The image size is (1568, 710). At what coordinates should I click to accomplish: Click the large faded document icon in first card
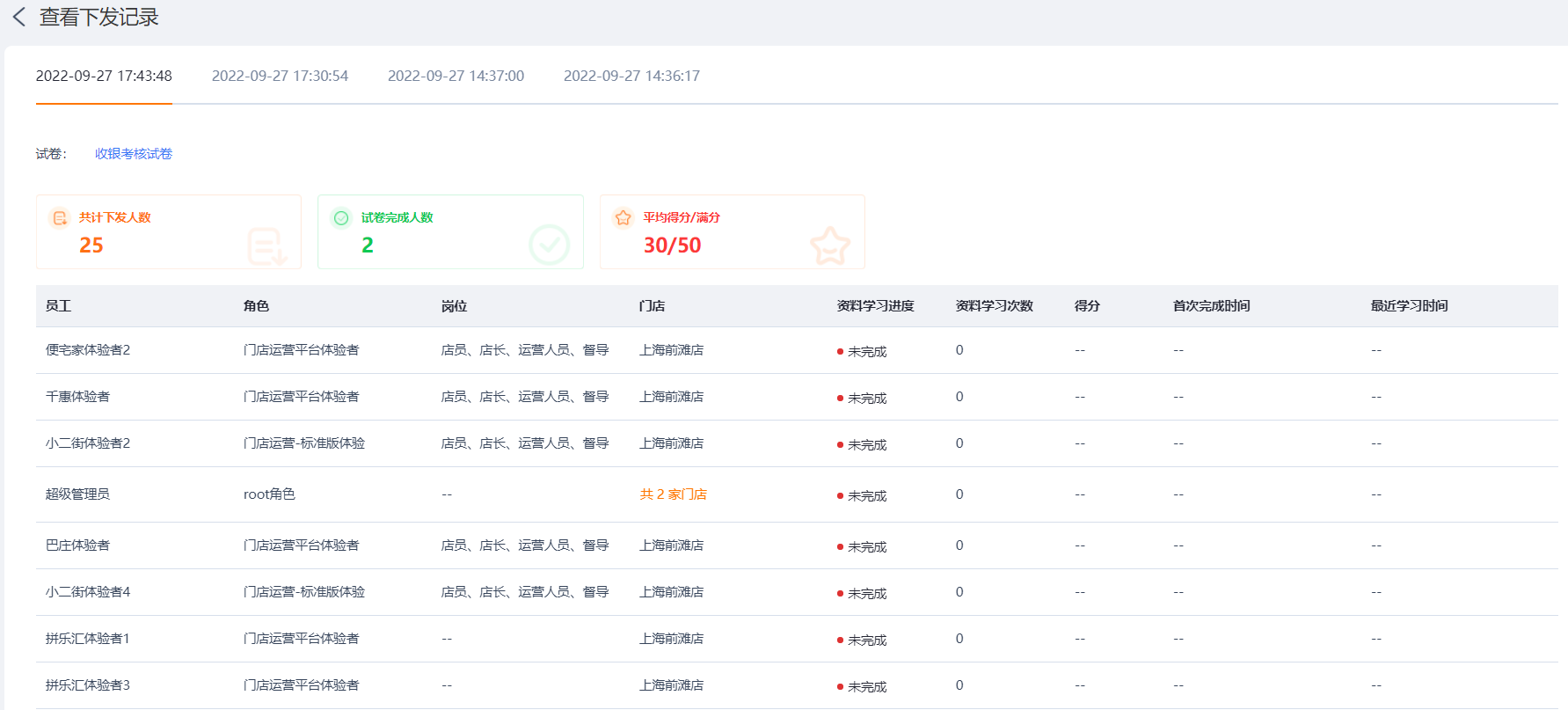pos(266,246)
